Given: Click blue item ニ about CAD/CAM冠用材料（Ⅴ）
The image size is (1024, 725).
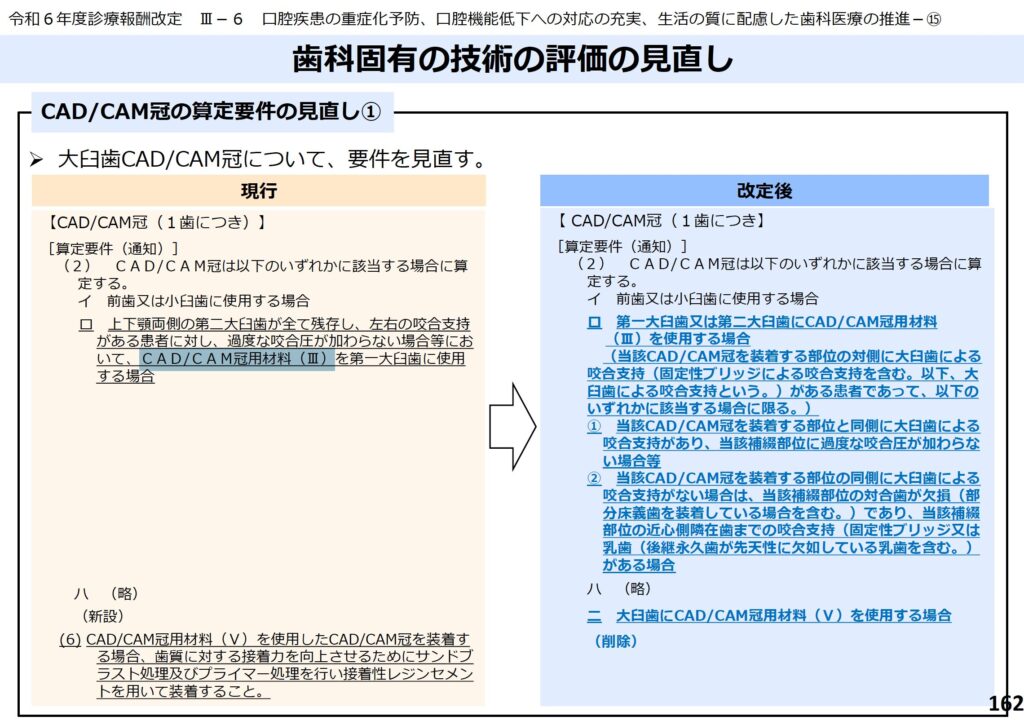Looking at the screenshot, I should click(x=770, y=615).
